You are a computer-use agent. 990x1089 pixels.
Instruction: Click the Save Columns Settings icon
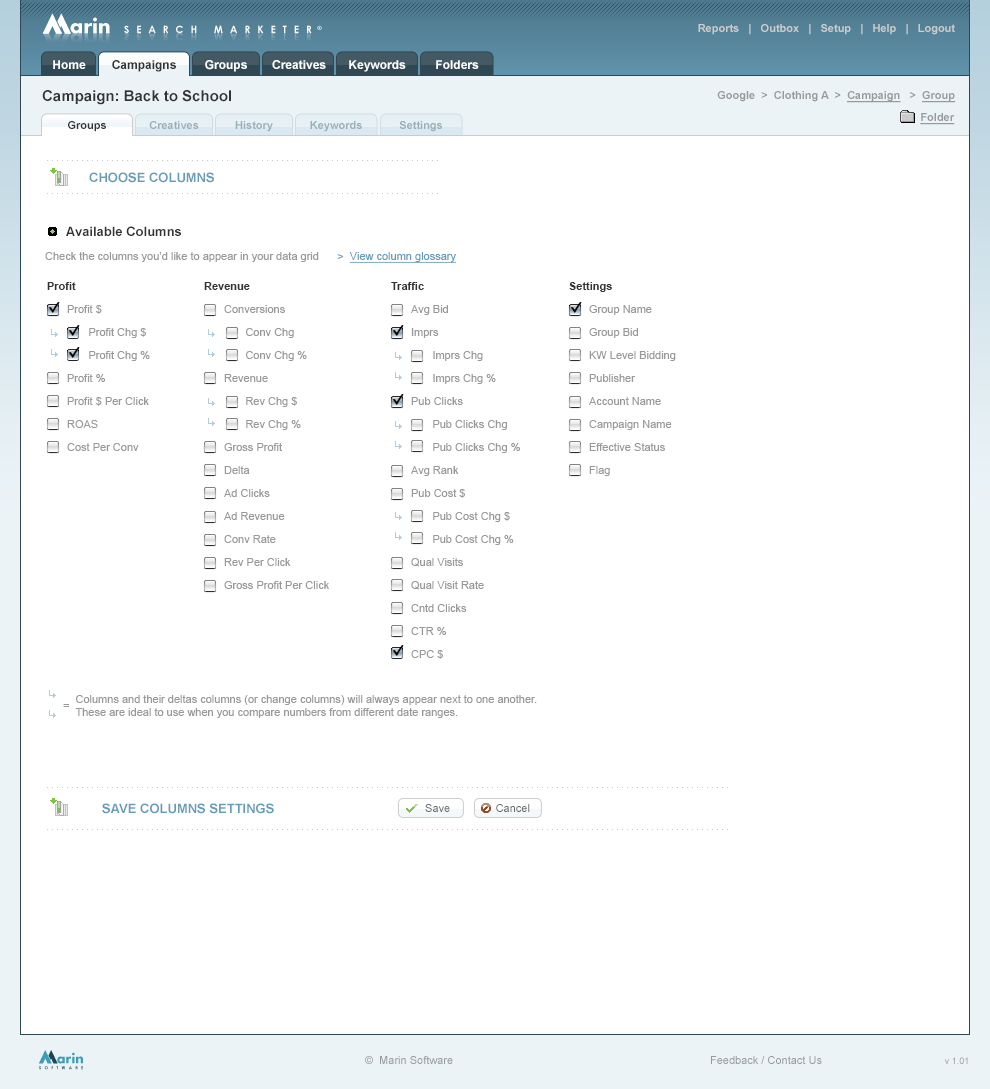[59, 808]
